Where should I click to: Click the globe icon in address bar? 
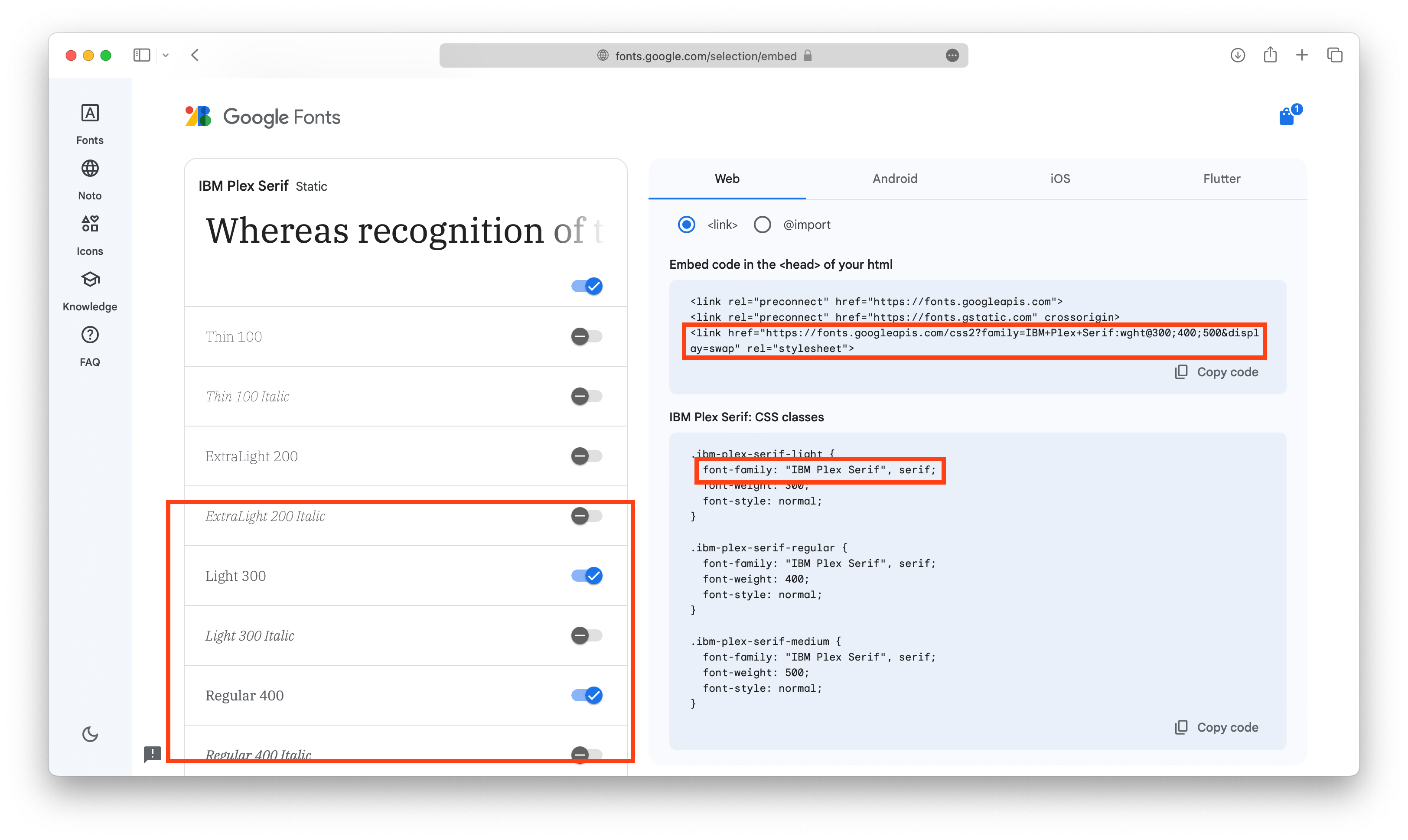[x=603, y=55]
